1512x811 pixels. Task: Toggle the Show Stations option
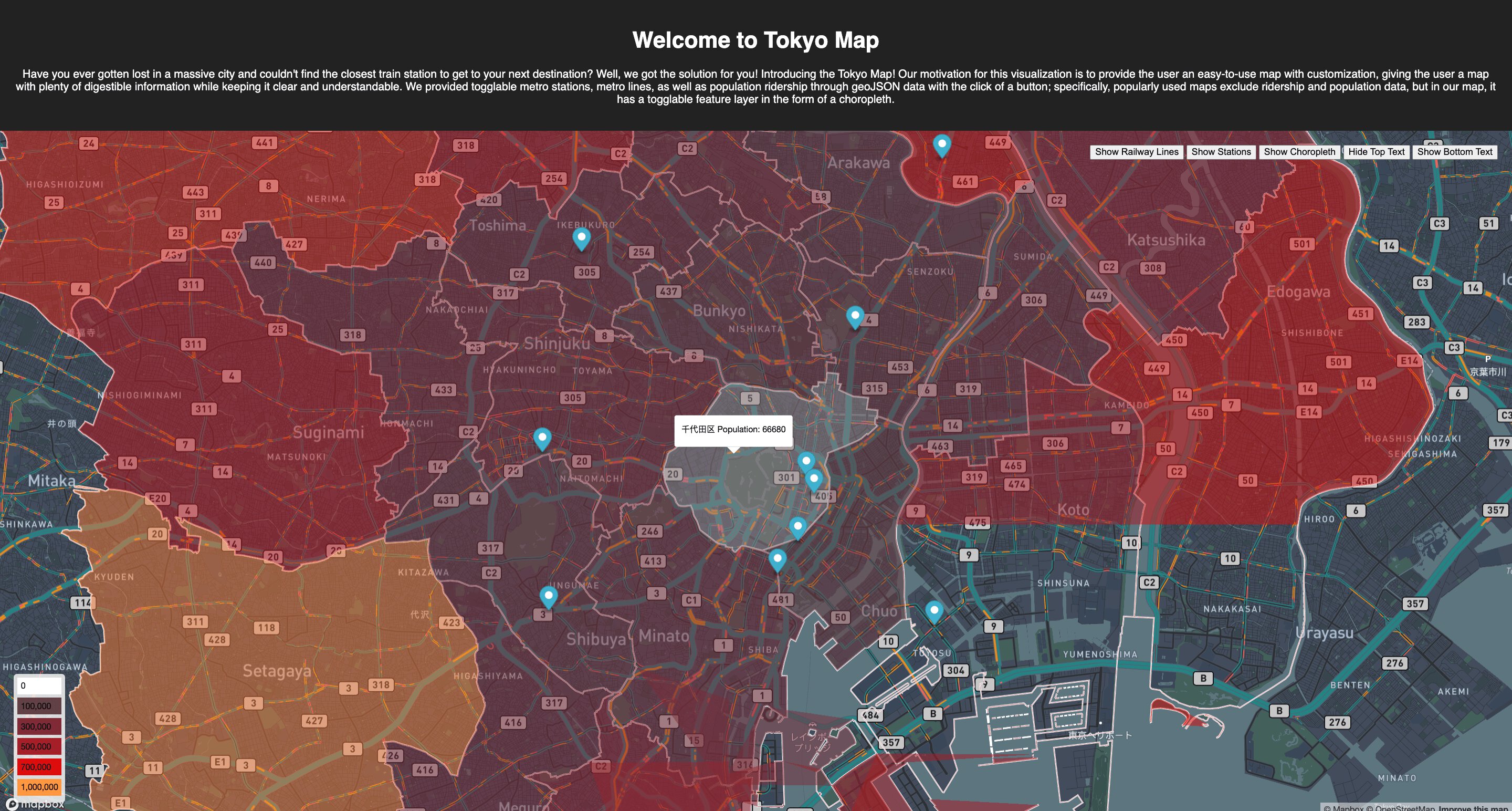(x=1222, y=151)
